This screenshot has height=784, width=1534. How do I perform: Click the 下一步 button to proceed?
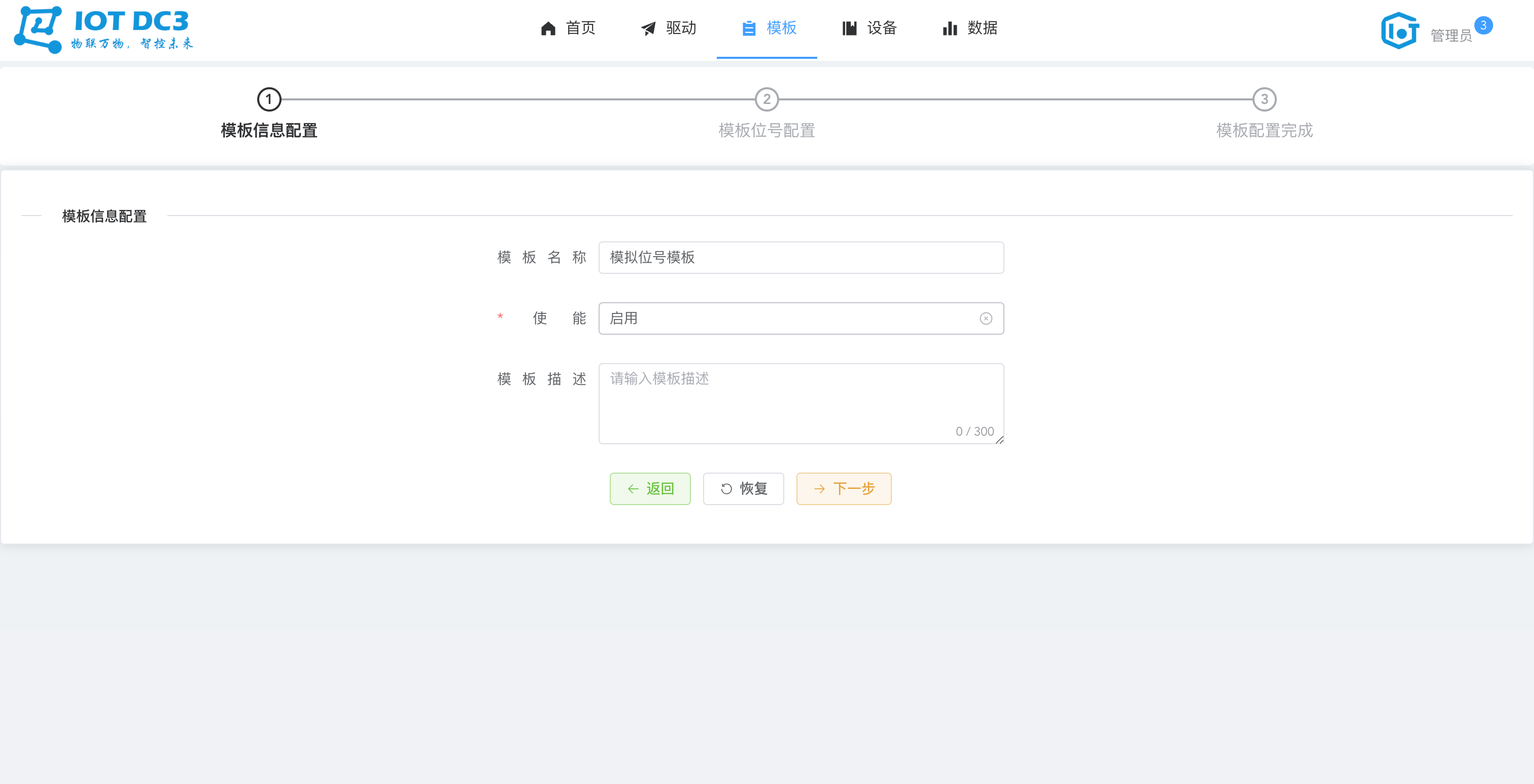843,489
